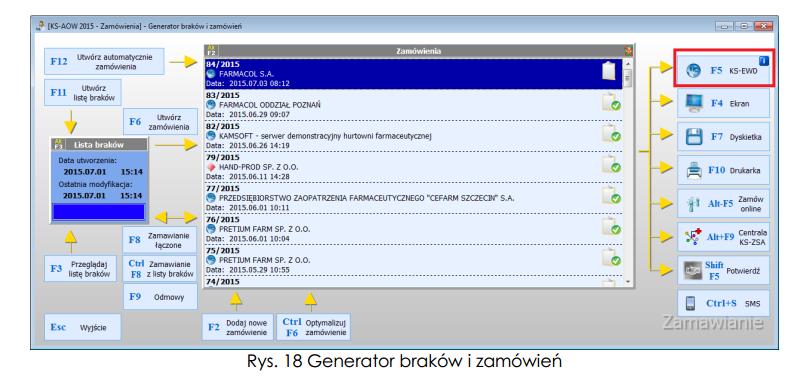Image resolution: width=795 pixels, height=383 pixels.
Task: Minimize the Generator braków window
Action: [x=725, y=25]
